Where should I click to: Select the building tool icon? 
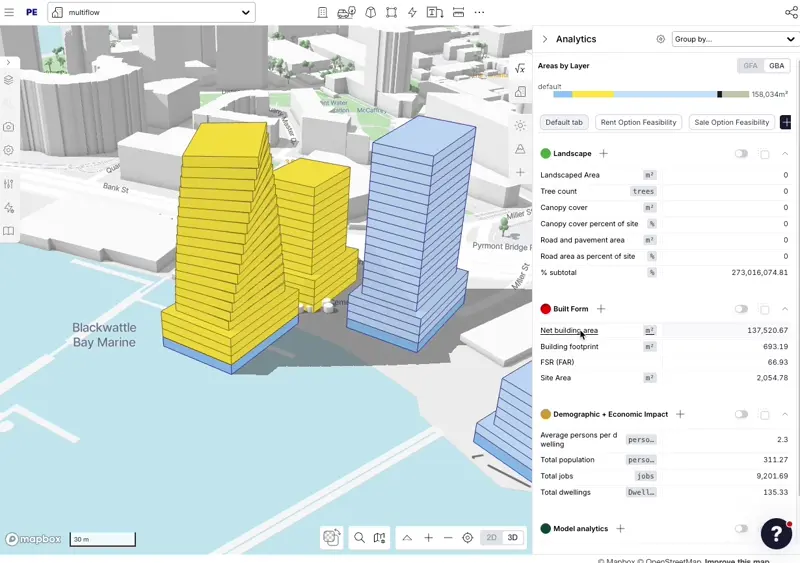click(322, 12)
